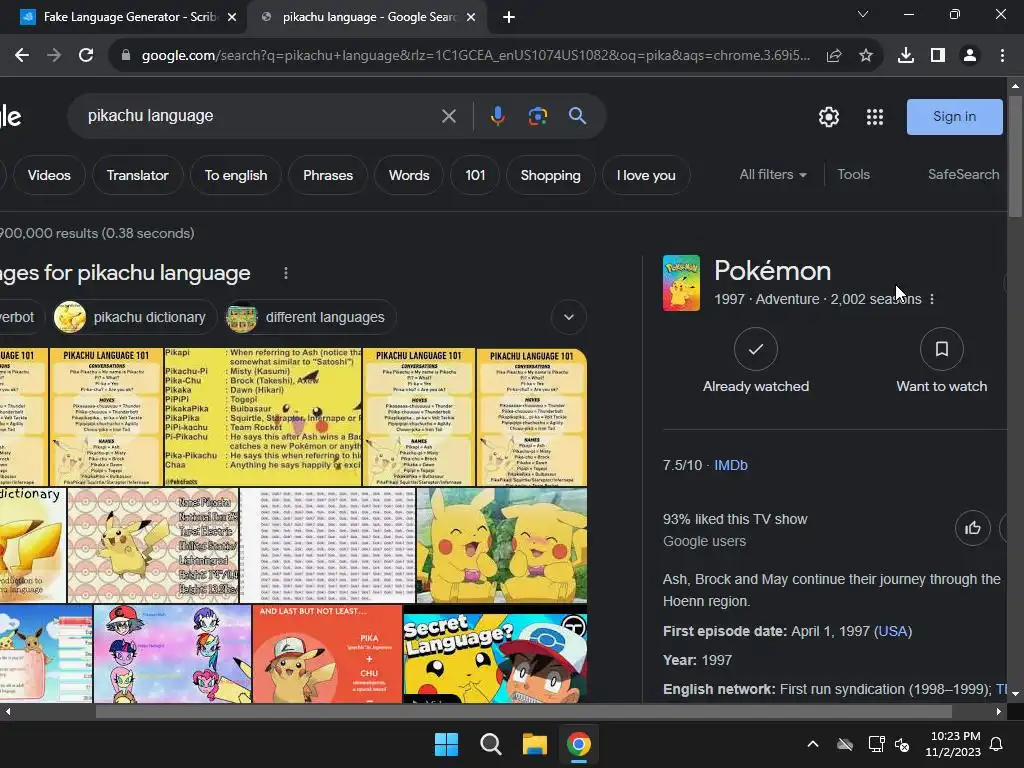Open the two laughing Pikachus image

click(502, 545)
